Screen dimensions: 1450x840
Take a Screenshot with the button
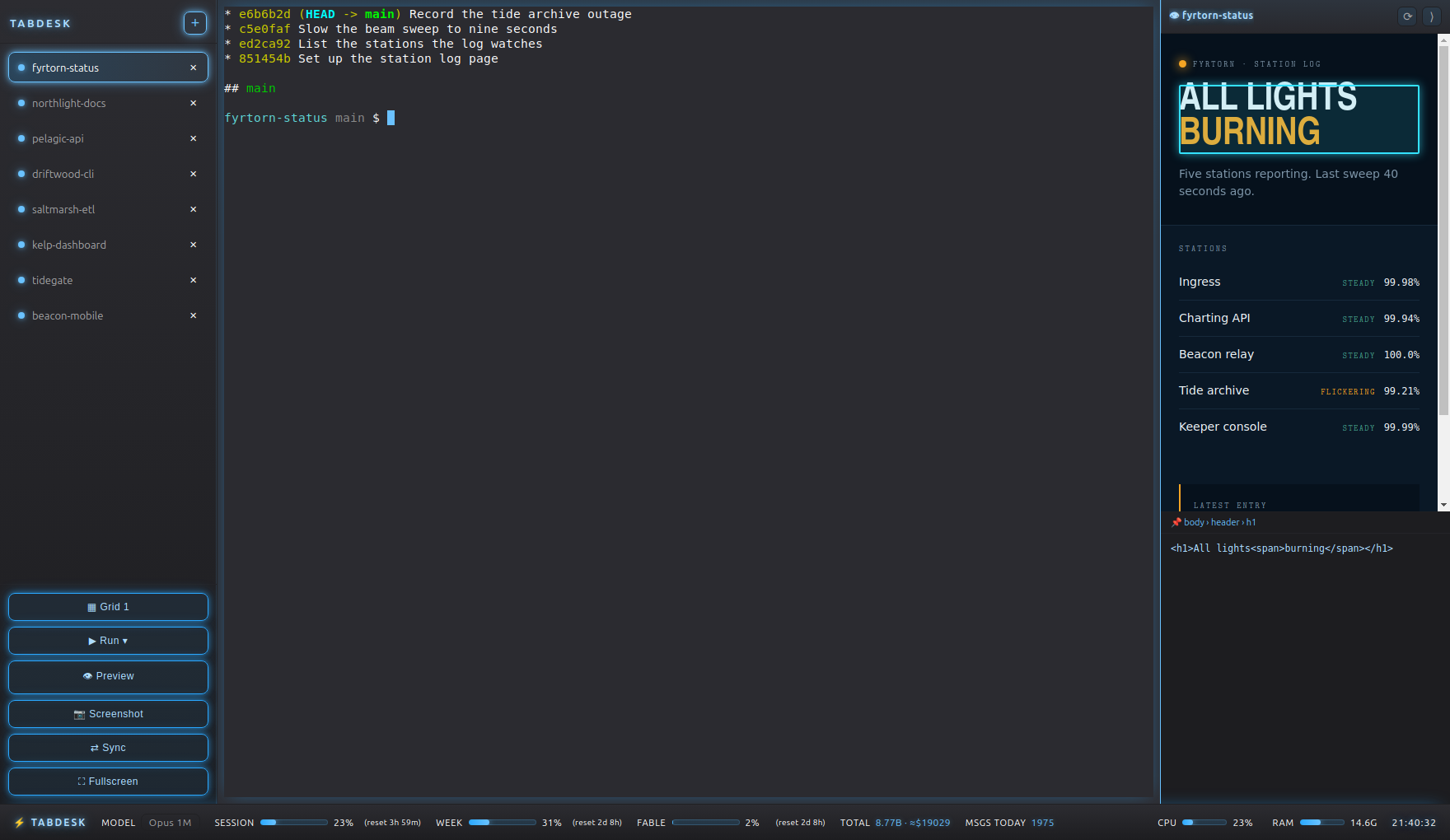[108, 714]
